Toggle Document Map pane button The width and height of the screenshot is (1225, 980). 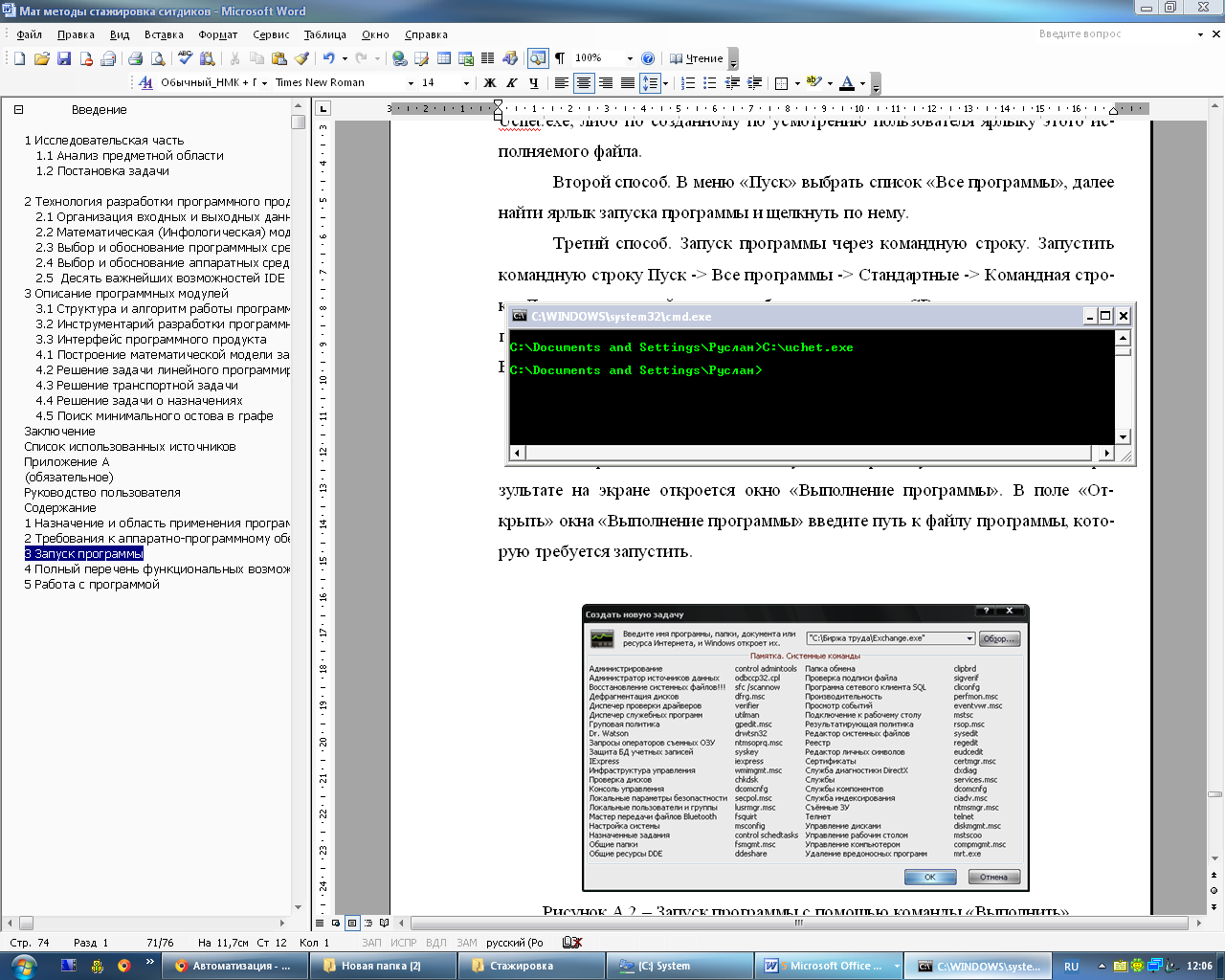(x=538, y=58)
